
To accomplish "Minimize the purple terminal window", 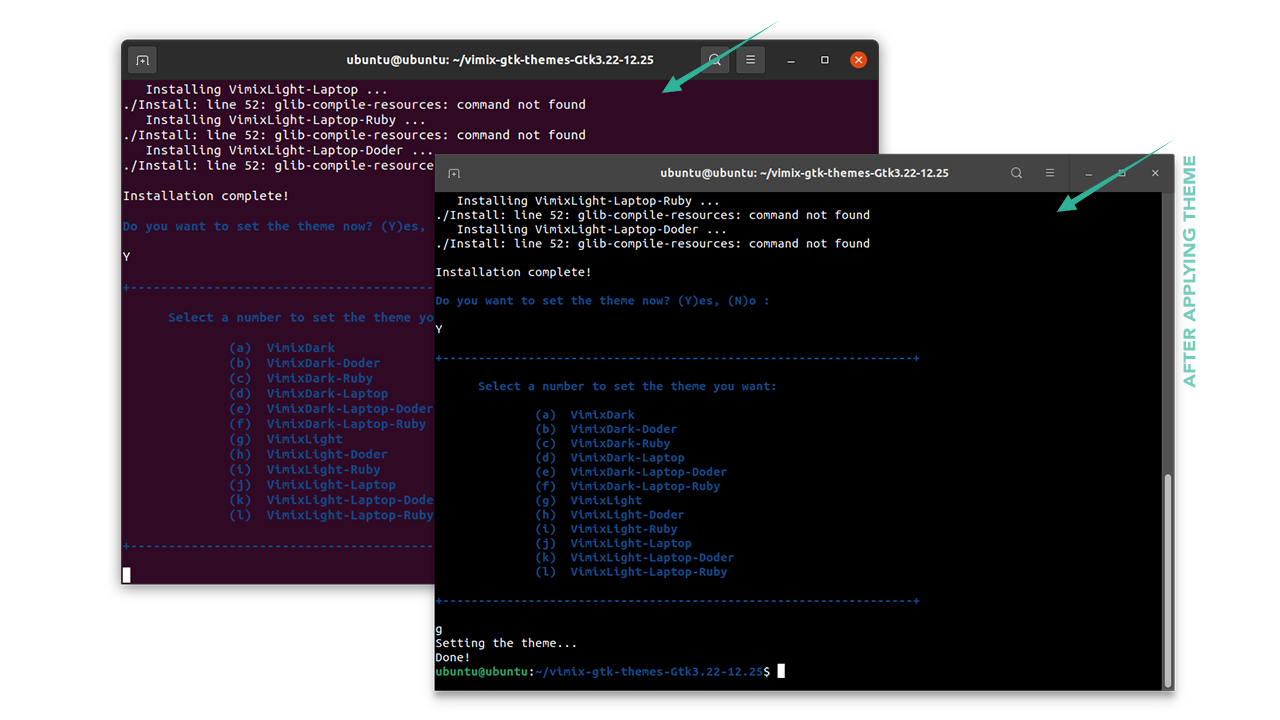I will click(791, 60).
